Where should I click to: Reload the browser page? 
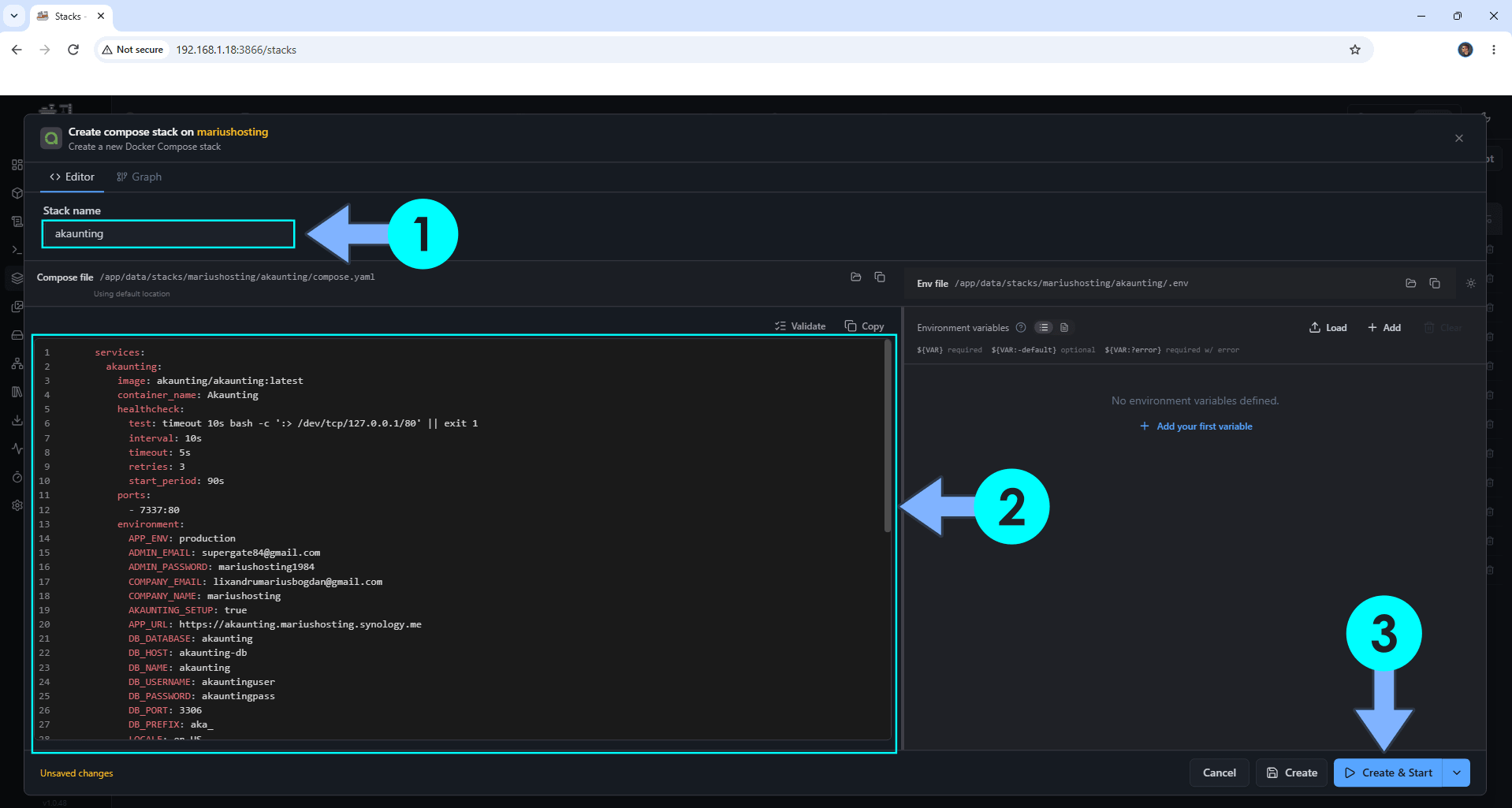pyautogui.click(x=73, y=50)
